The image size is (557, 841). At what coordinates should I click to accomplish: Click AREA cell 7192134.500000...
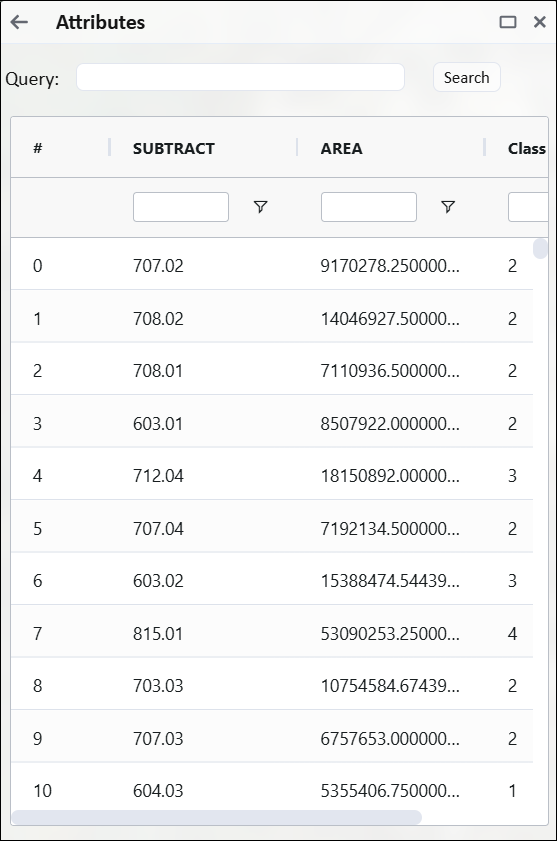click(x=390, y=529)
